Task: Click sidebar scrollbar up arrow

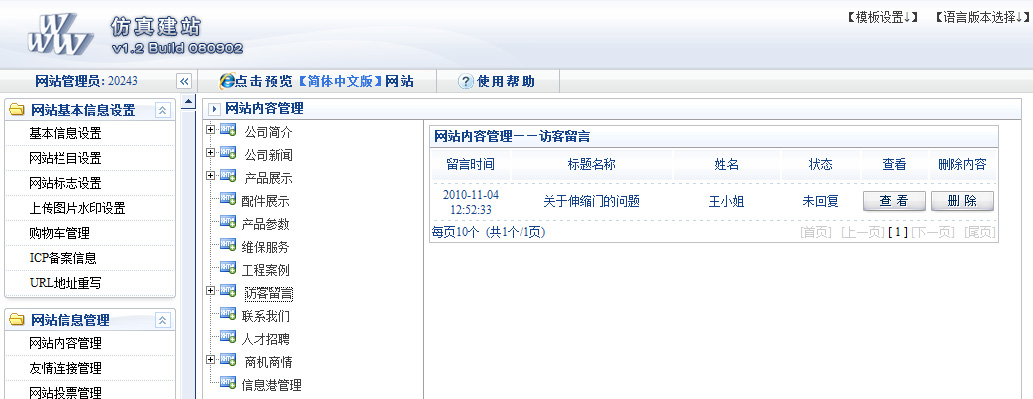Action: pos(188,101)
